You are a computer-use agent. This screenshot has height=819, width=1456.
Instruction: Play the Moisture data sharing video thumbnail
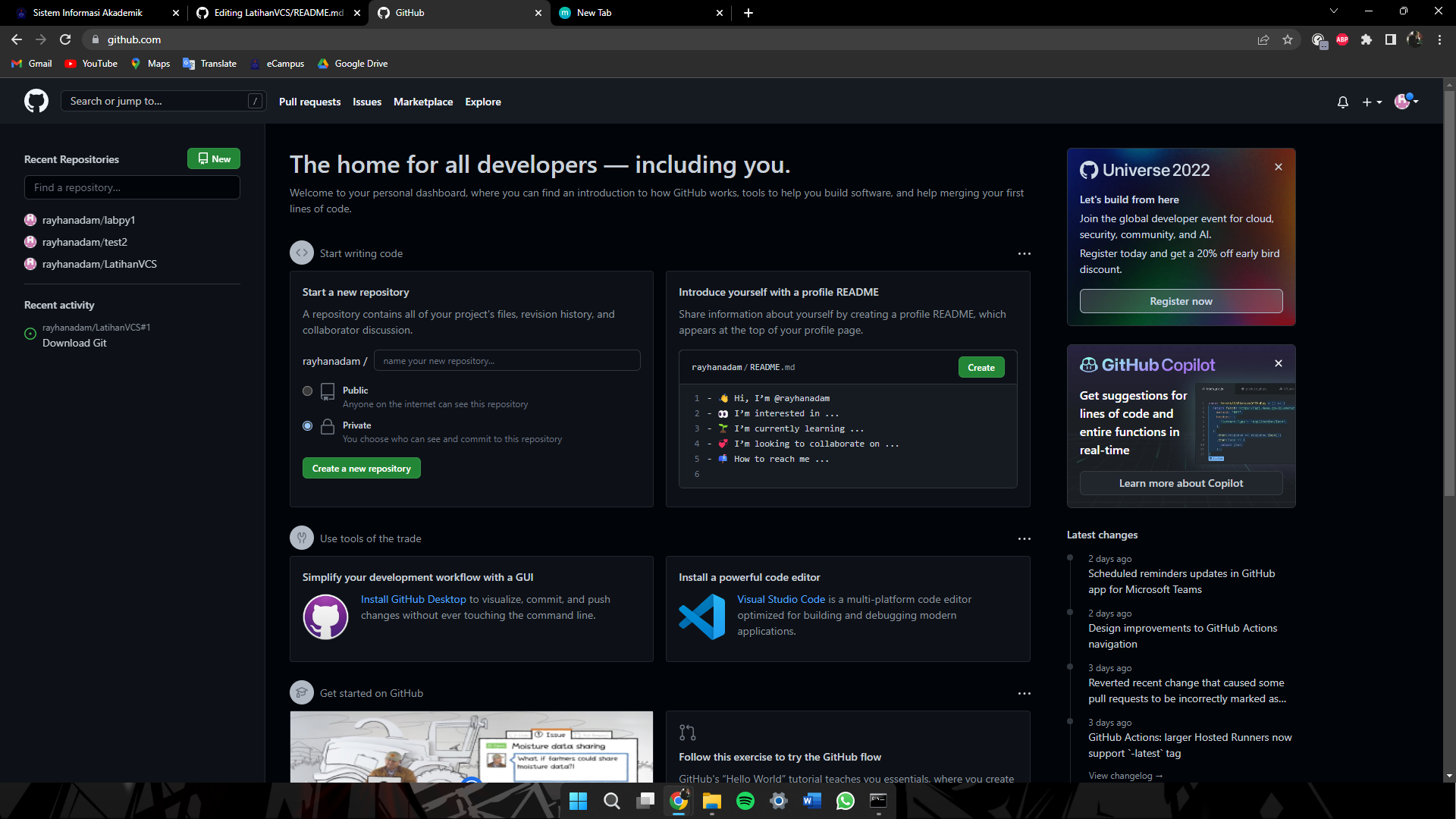[471, 747]
